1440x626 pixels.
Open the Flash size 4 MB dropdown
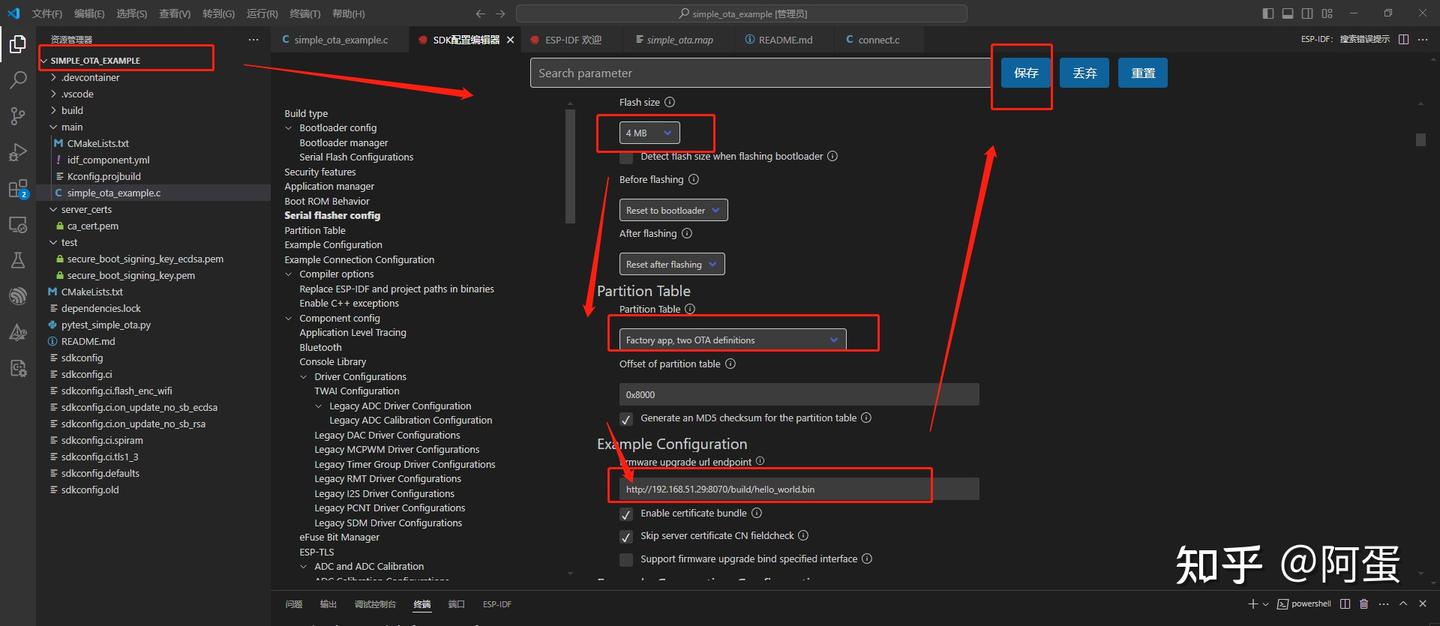(648, 131)
